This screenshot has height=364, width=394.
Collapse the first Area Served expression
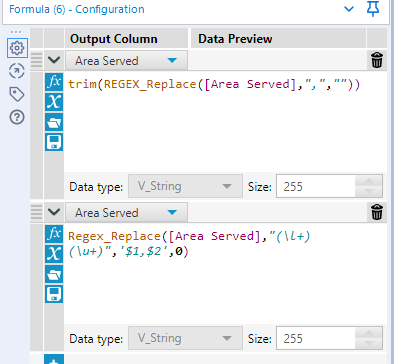[54, 60]
